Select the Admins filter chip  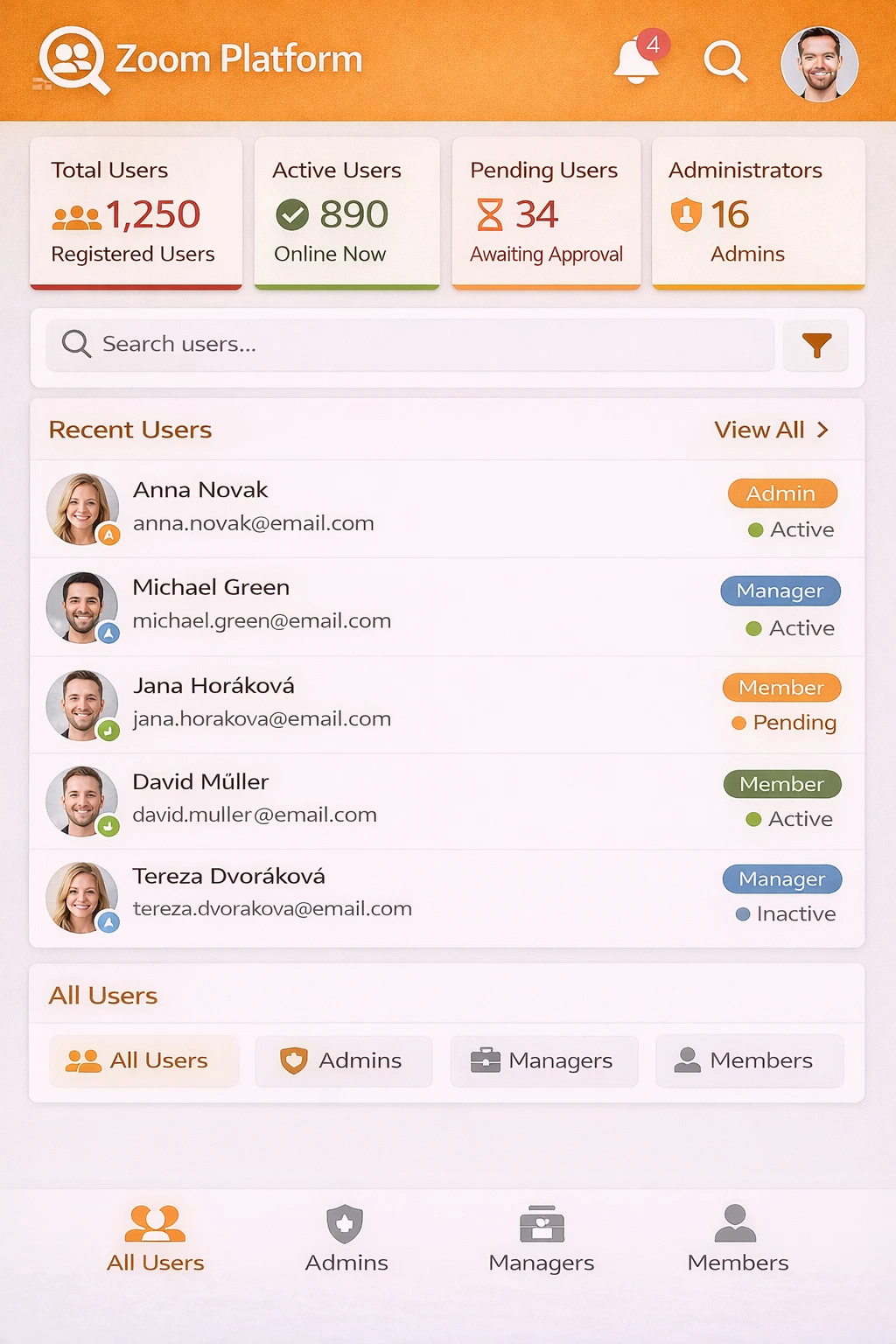344,1060
